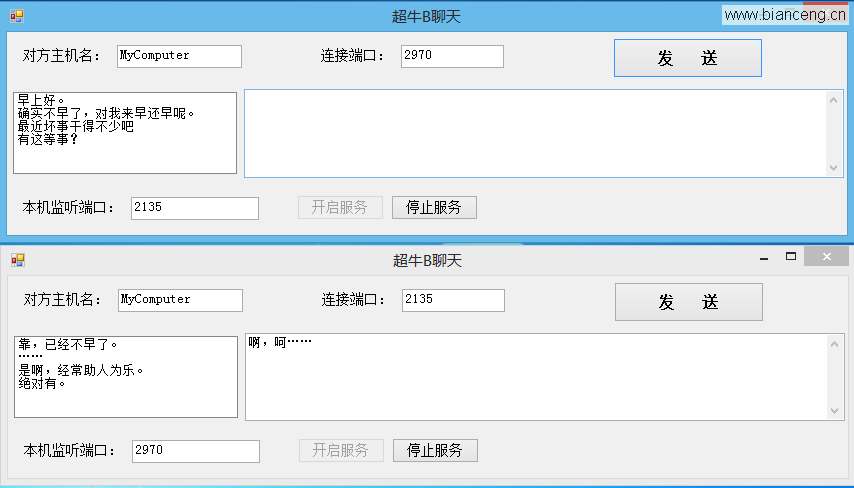
Task: Focus the 对方主机名 field in the bottom window
Action: [180, 300]
